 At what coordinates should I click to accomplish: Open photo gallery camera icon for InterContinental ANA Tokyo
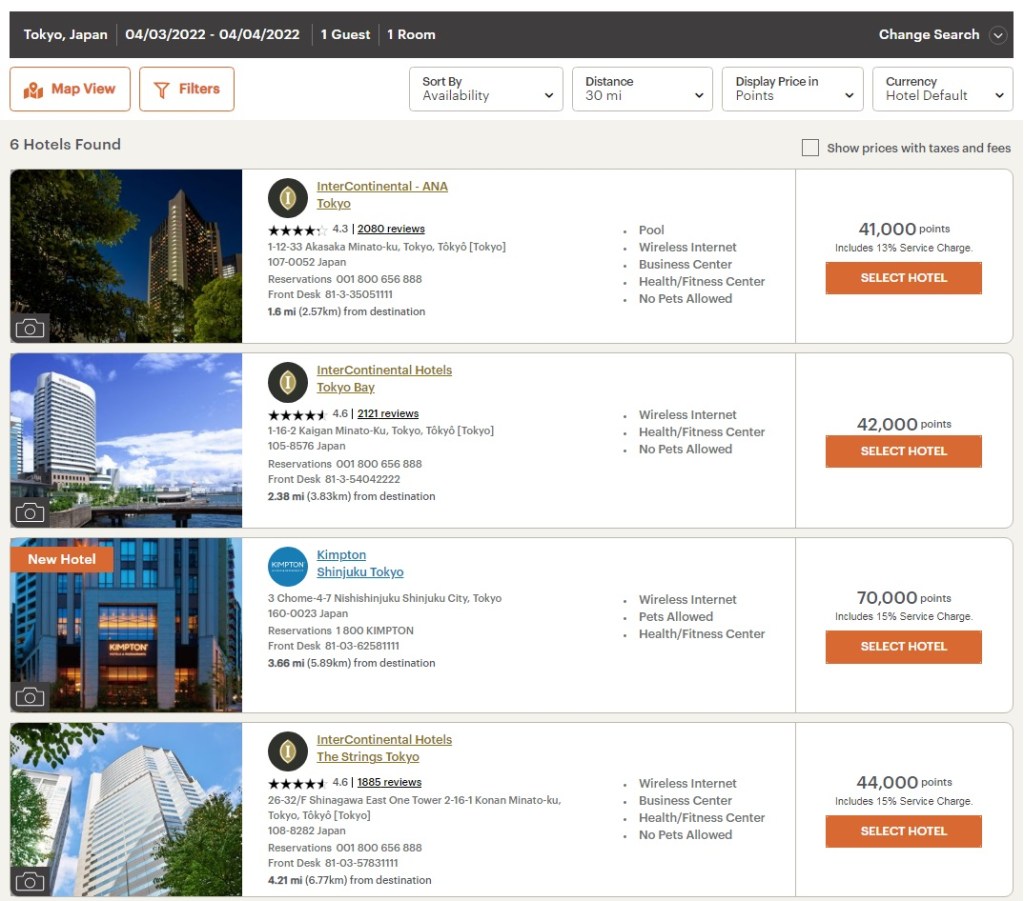click(30, 328)
